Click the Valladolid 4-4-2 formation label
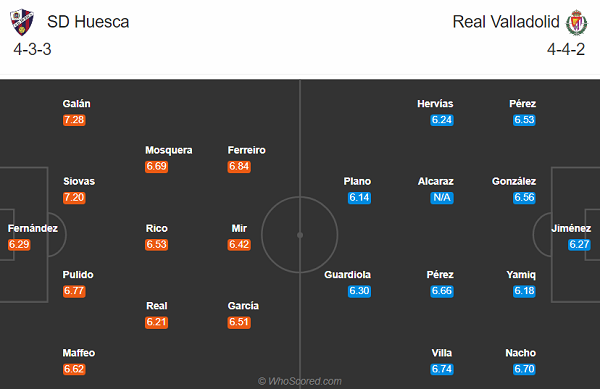This screenshot has height=389, width=600. pyautogui.click(x=566, y=49)
